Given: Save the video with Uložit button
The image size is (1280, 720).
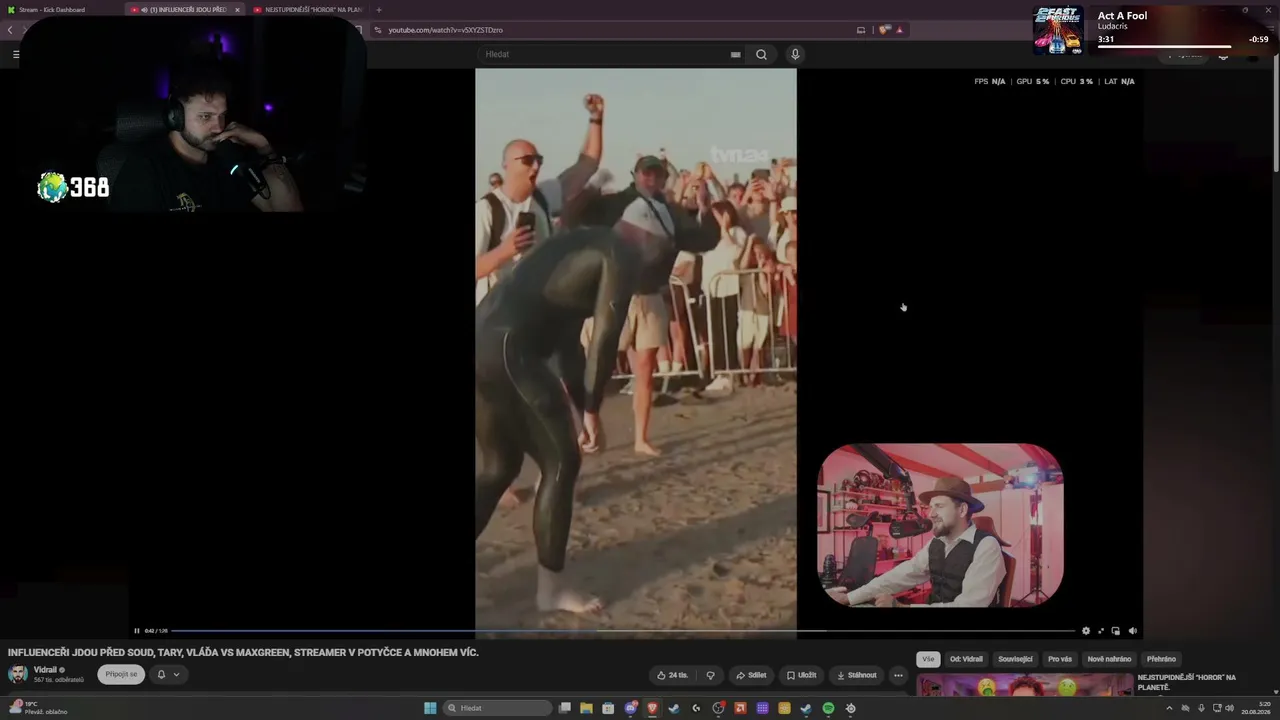Looking at the screenshot, I should tap(801, 675).
